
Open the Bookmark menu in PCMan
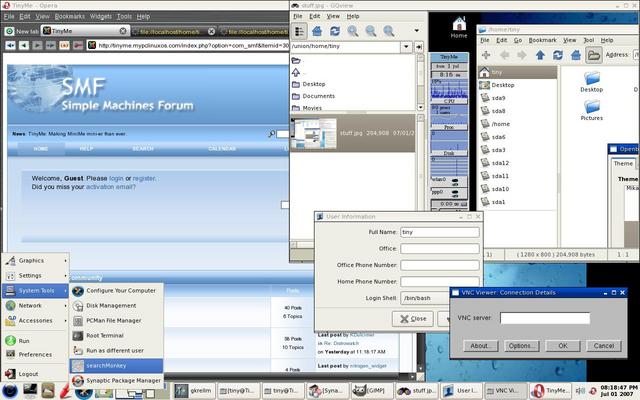542,40
